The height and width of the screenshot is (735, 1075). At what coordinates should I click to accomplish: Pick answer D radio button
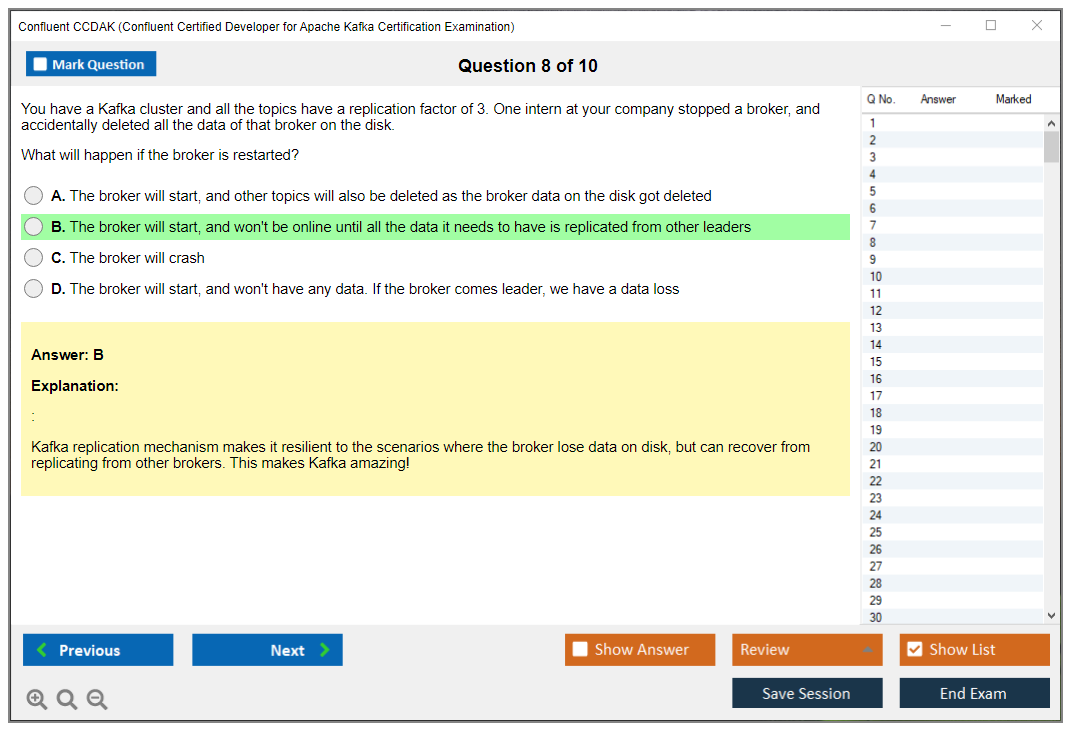tap(34, 289)
